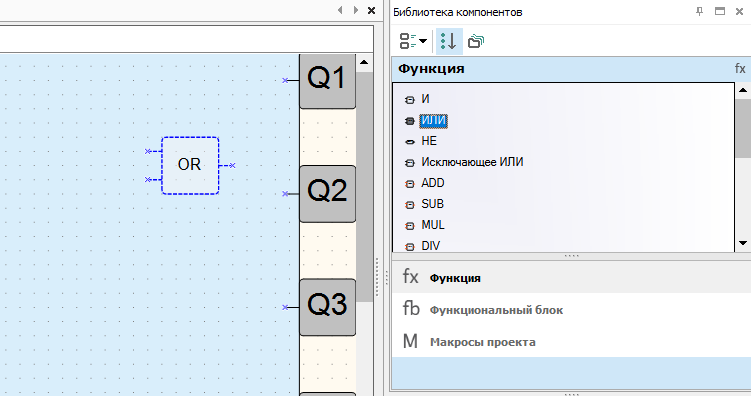Click the Q3 output block

328,307
